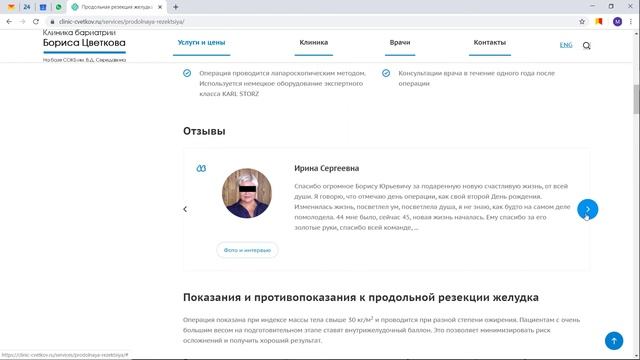Viewport: 640px width, 360px height.
Task: Click the name Ирина Сергеевна
Action: [x=327, y=168]
